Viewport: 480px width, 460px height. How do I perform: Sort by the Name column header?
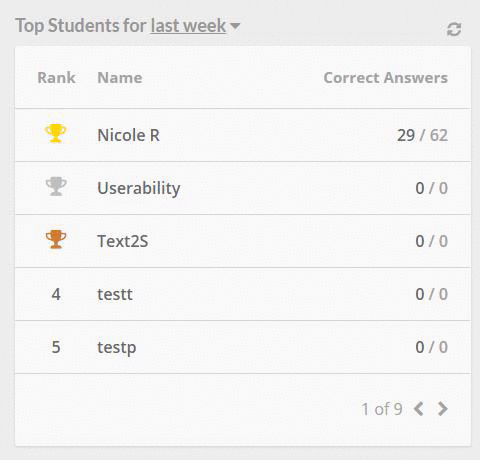[x=120, y=78]
